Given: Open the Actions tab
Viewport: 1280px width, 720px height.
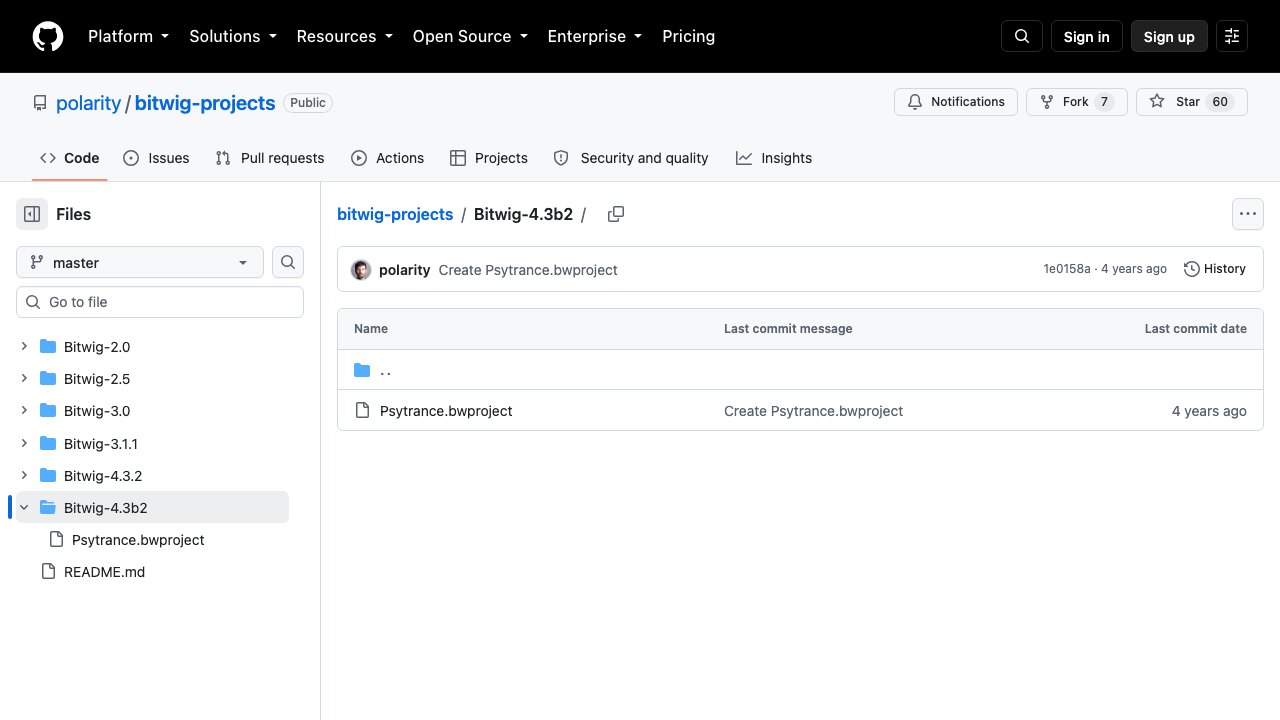Looking at the screenshot, I should coord(388,158).
